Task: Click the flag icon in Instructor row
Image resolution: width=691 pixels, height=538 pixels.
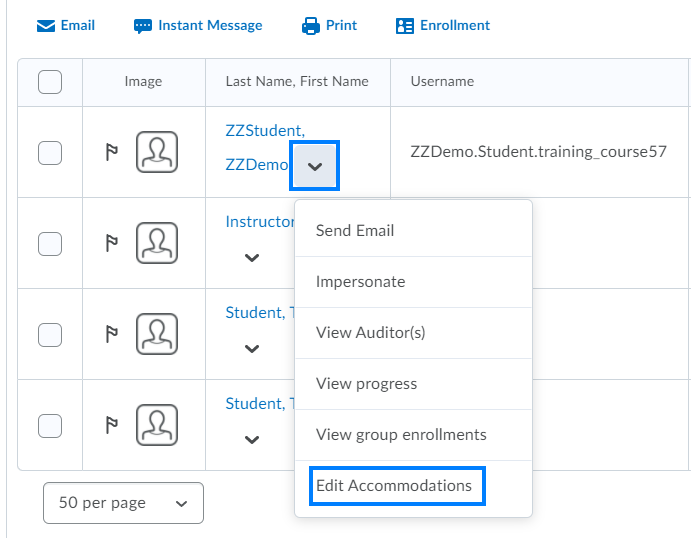Action: point(112,243)
